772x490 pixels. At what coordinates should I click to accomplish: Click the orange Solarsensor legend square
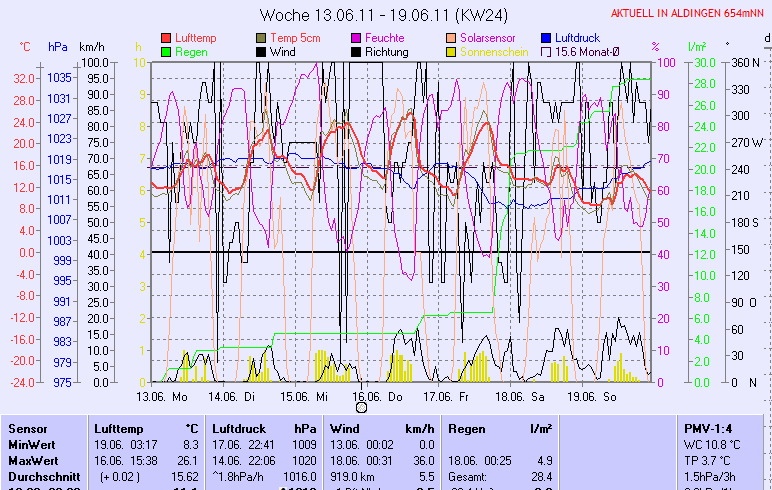[451, 37]
